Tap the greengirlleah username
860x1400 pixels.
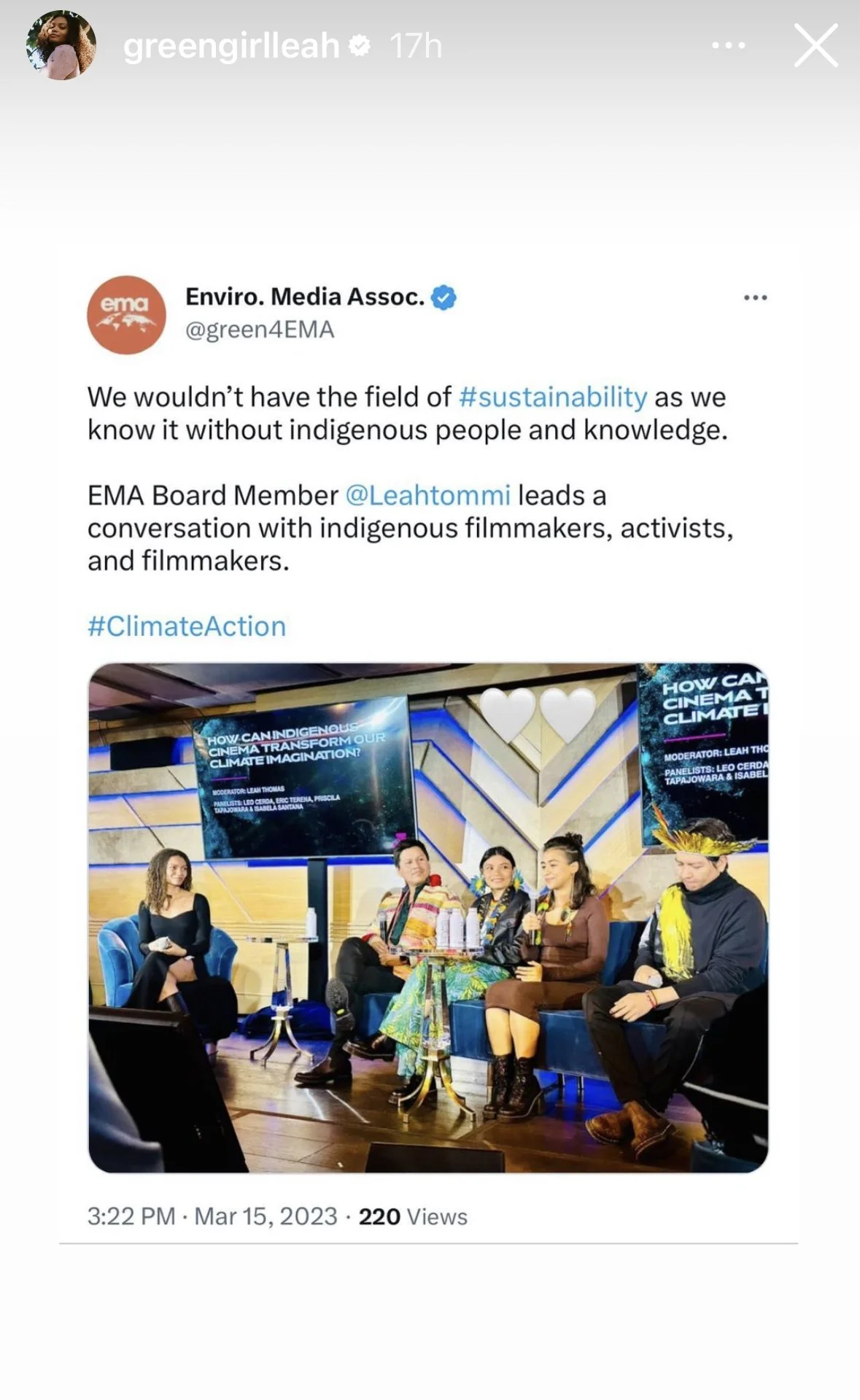click(x=231, y=46)
